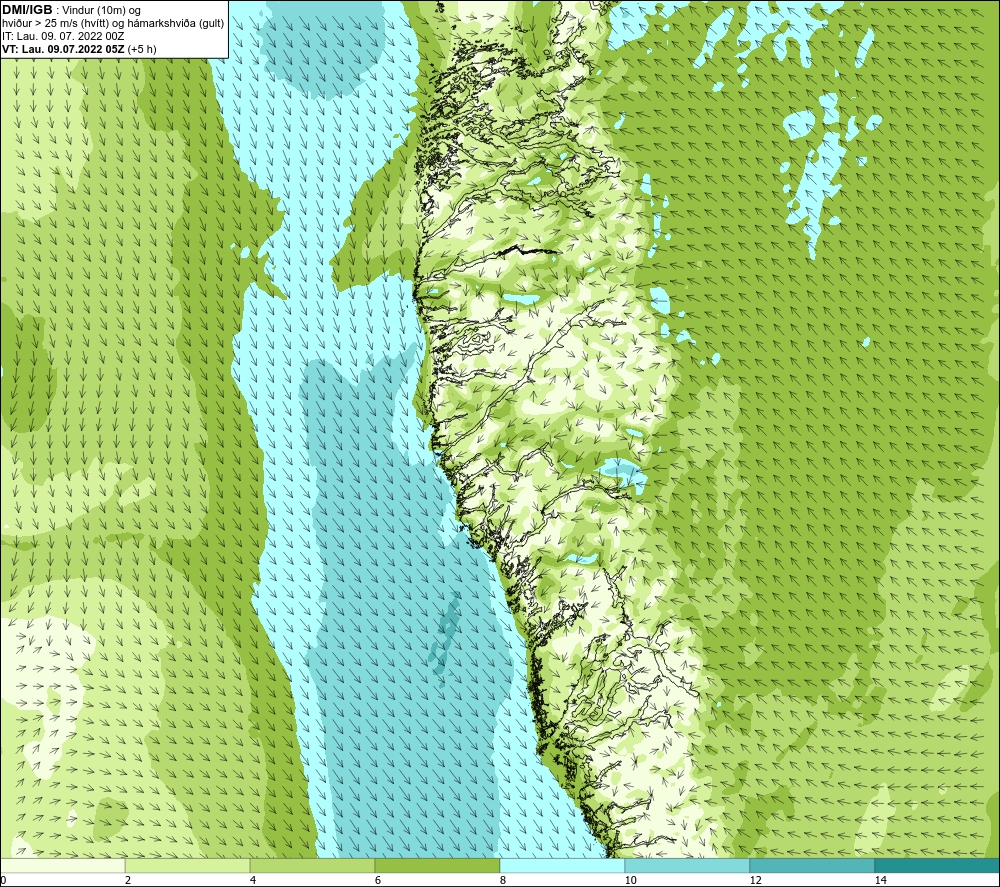Image resolution: width=1000 pixels, height=887 pixels.
Task: Select the 12–14 m/s teal swatch
Action: tap(812, 865)
